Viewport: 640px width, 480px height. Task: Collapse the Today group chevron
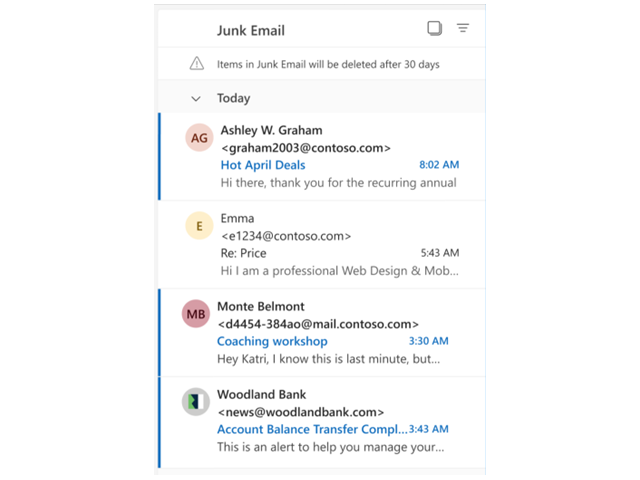(197, 99)
